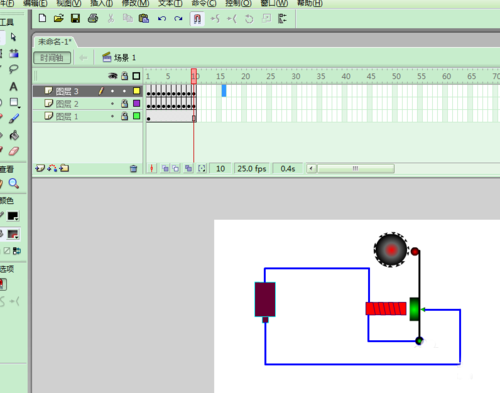This screenshot has height=393, width=500.
Task: Select the 图层 1 layer row
Action: pos(88,116)
